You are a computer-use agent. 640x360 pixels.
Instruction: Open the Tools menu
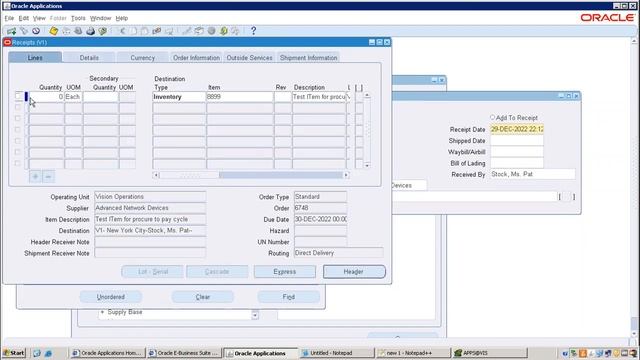click(78, 18)
